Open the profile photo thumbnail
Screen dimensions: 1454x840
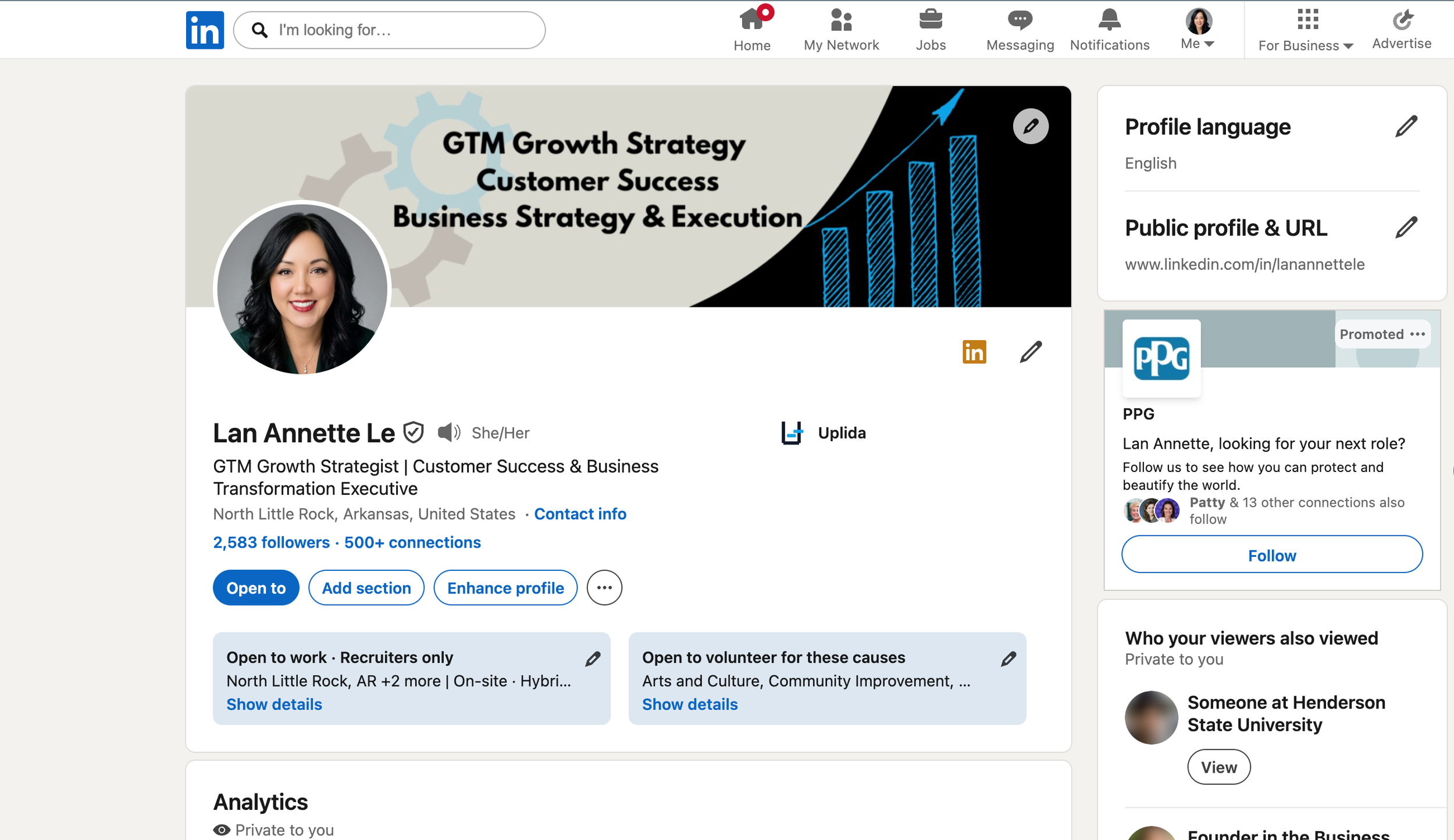pos(302,289)
